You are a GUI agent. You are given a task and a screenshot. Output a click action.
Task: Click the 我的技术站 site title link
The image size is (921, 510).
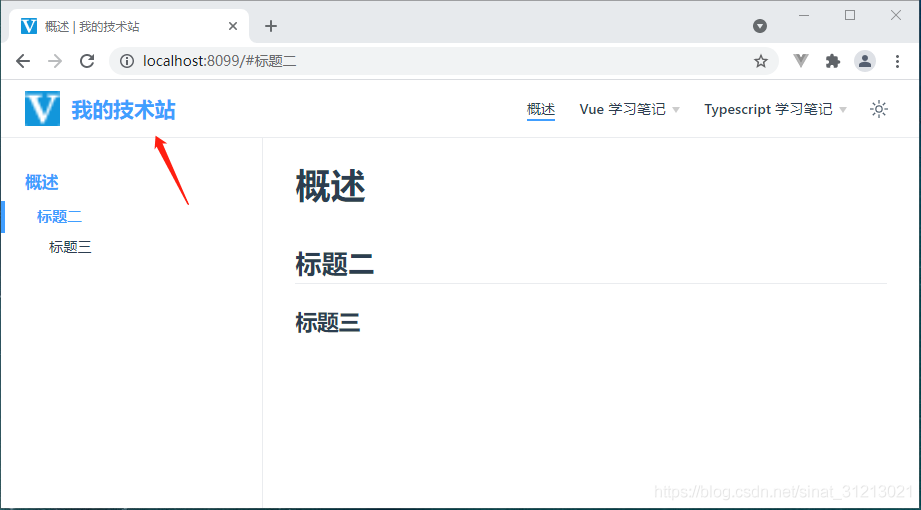(x=123, y=110)
